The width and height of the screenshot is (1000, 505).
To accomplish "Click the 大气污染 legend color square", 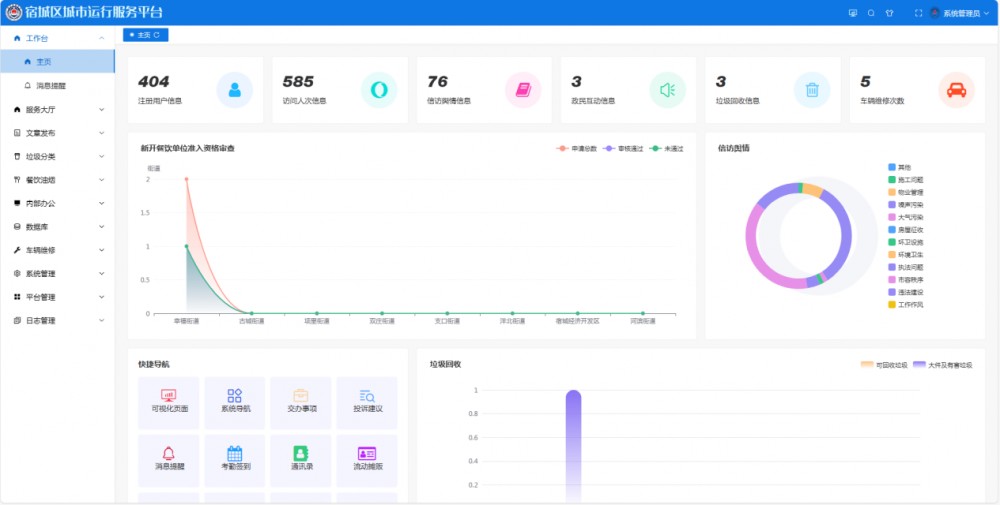I will click(x=892, y=217).
